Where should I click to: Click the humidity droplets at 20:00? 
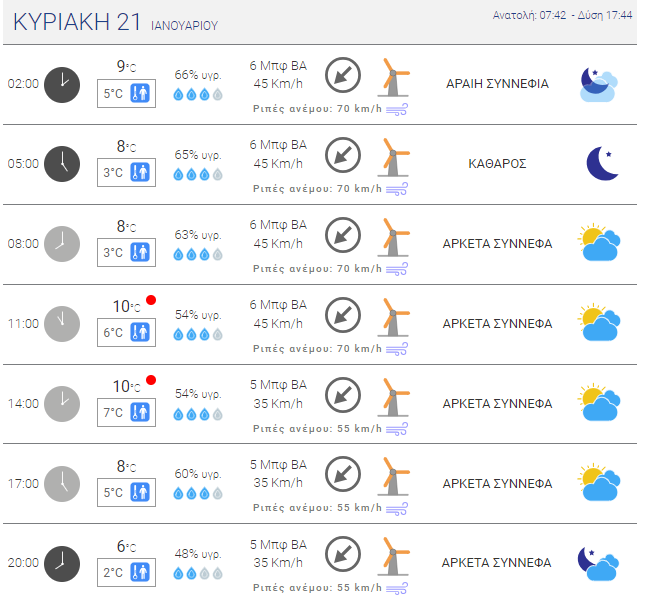pyautogui.click(x=198, y=573)
